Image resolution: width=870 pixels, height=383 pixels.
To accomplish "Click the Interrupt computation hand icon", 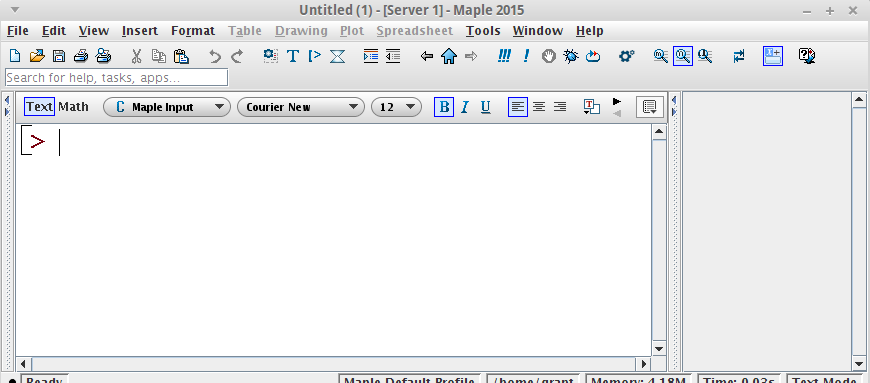I will (549, 56).
